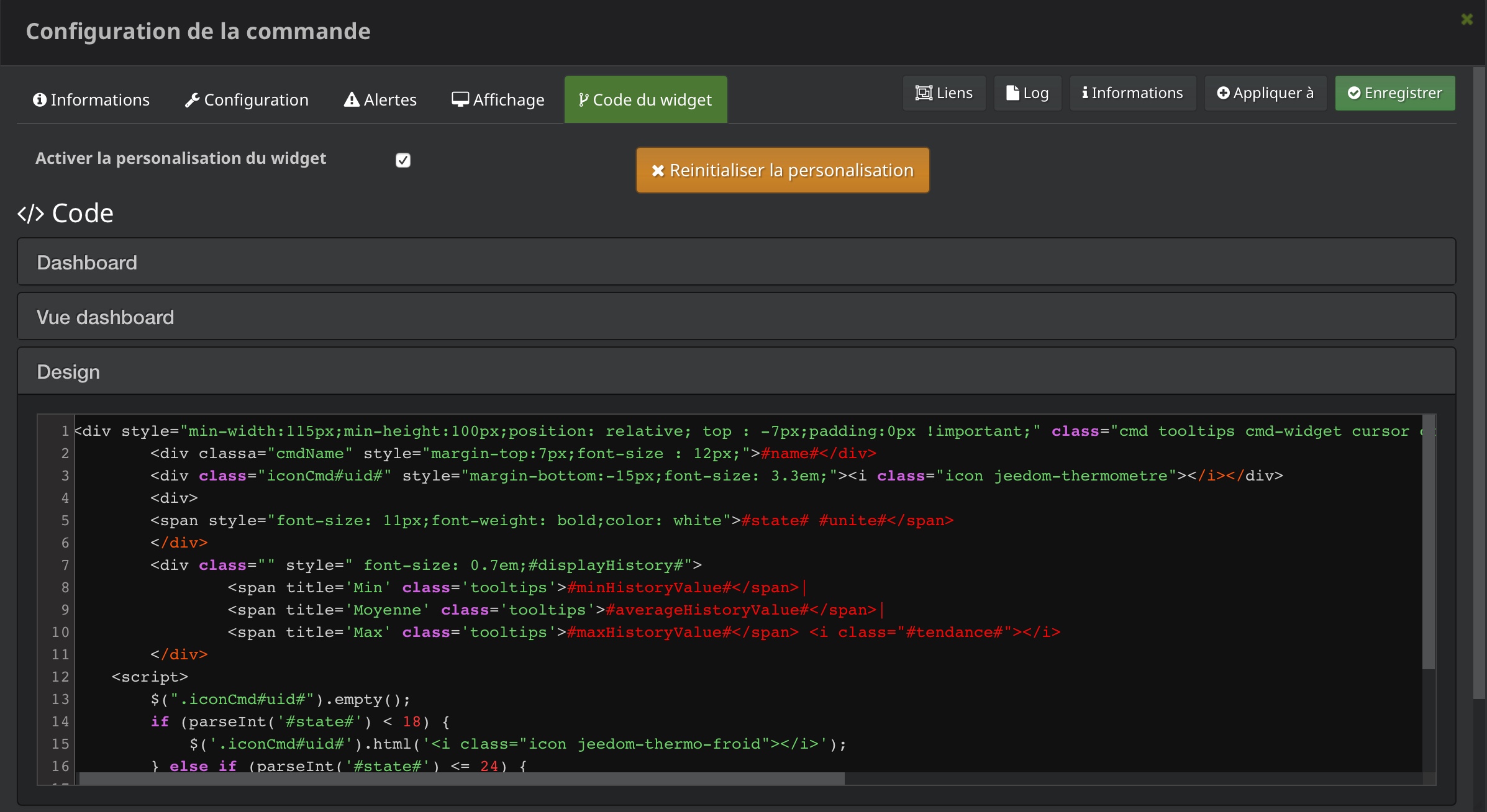Click 'jeedom-thermometre' in line 3

coord(1080,476)
